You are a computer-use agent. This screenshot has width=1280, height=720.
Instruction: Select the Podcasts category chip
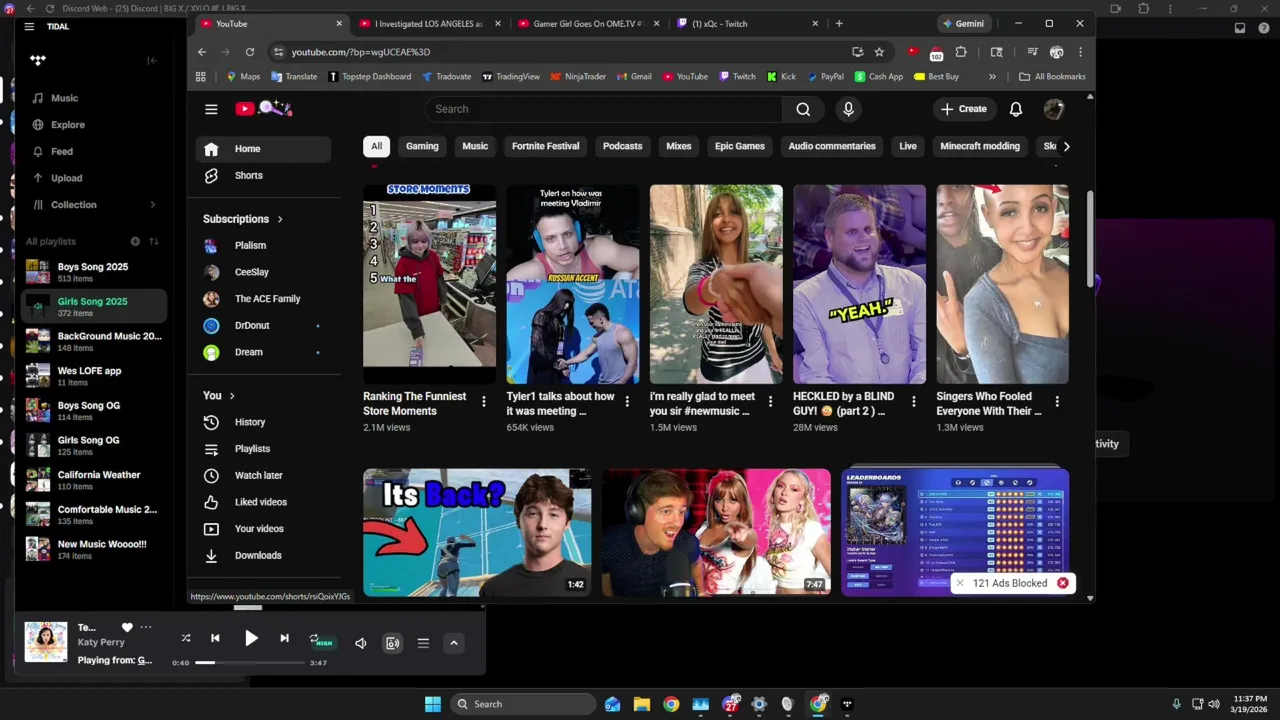point(622,146)
